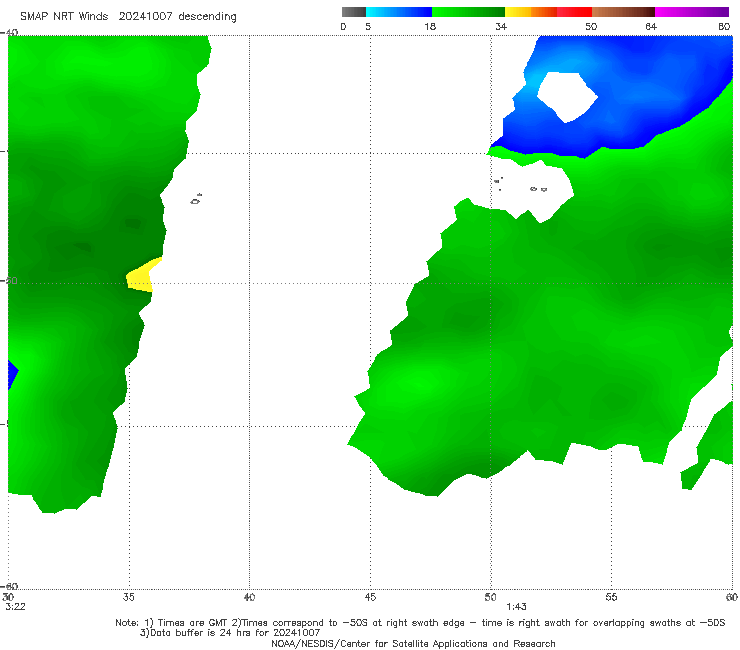
Task: Click the island group outlines near 50 longitude
Action: point(521,185)
